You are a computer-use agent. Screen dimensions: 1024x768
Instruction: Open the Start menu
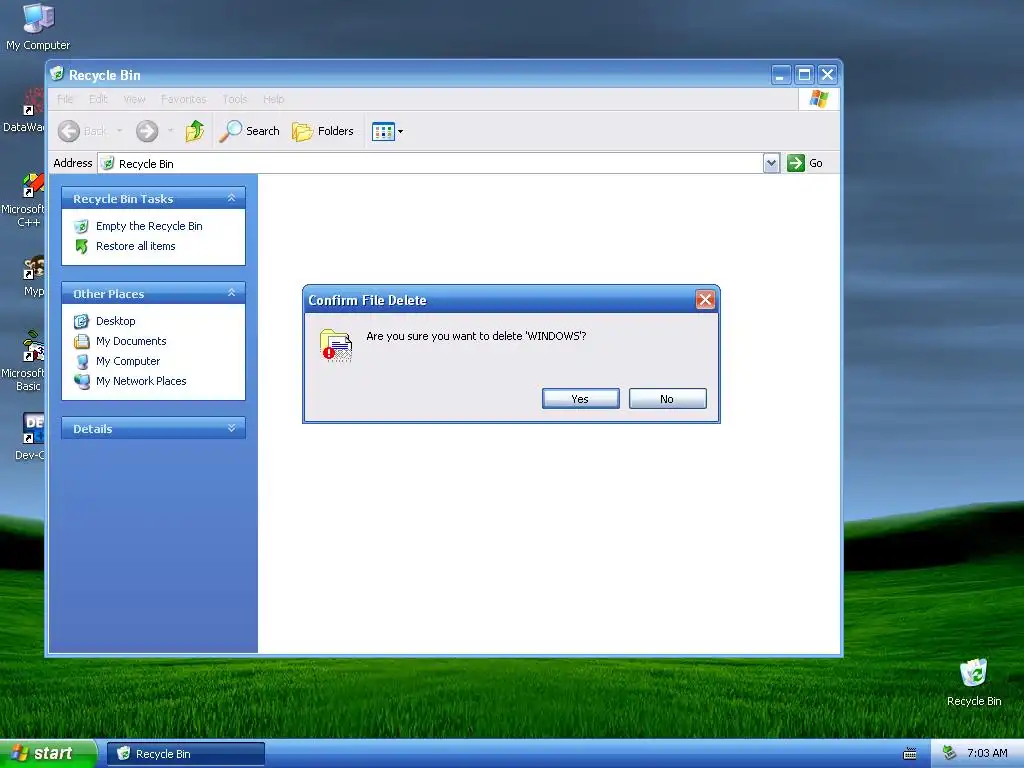(47, 754)
